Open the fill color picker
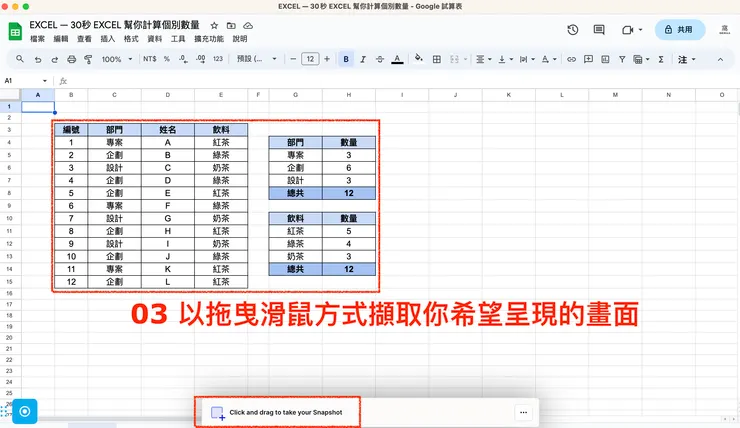The height and width of the screenshot is (428, 740). point(419,59)
